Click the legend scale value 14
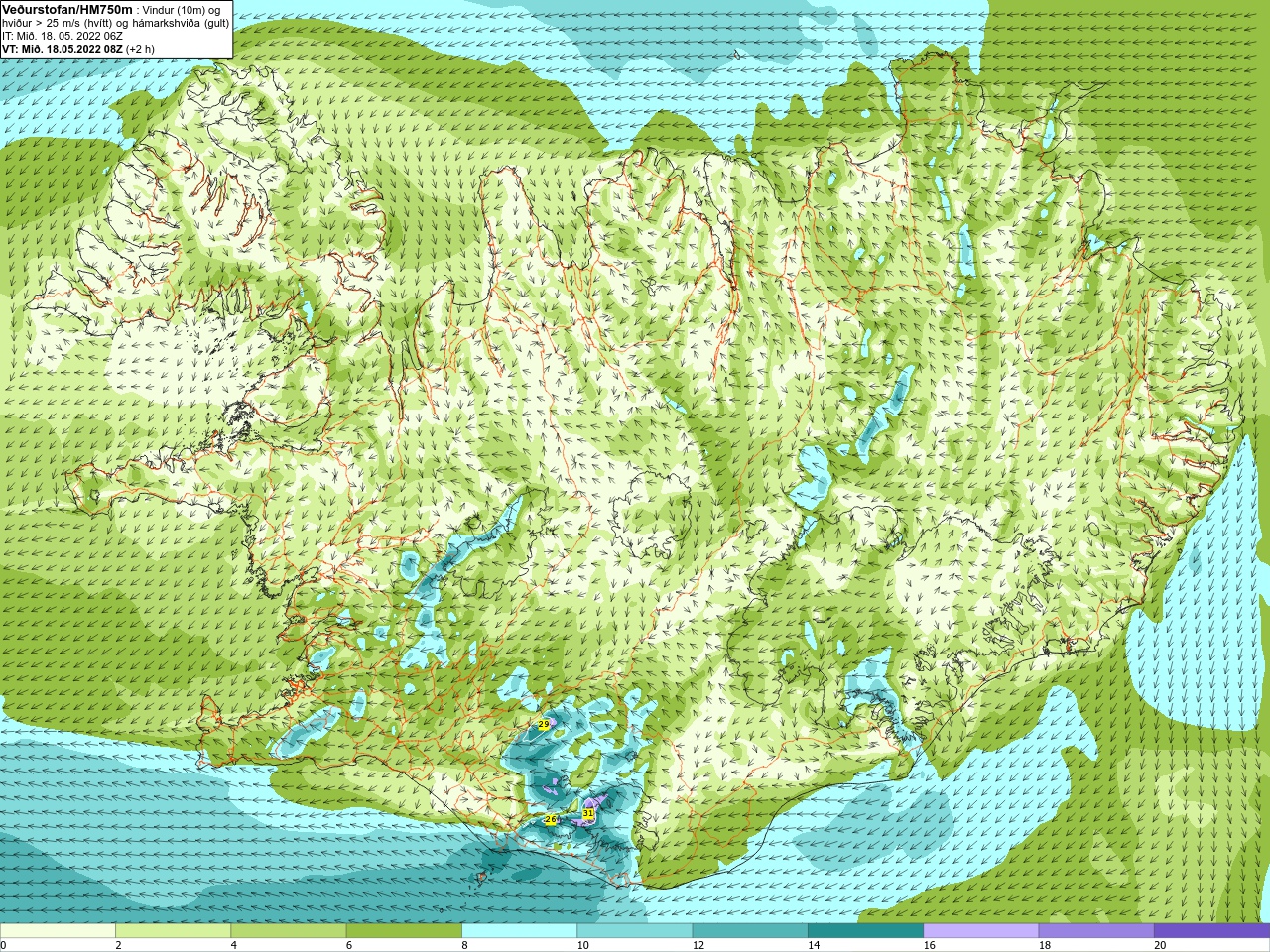The image size is (1270, 952). [814, 945]
